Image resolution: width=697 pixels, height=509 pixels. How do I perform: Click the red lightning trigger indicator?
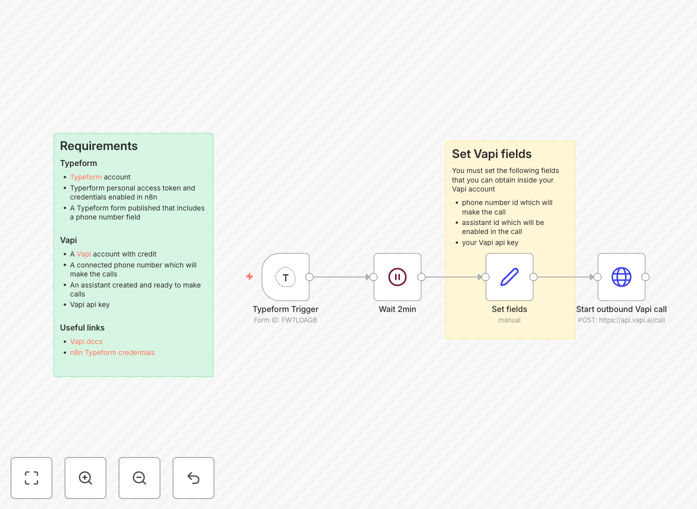pos(249,277)
